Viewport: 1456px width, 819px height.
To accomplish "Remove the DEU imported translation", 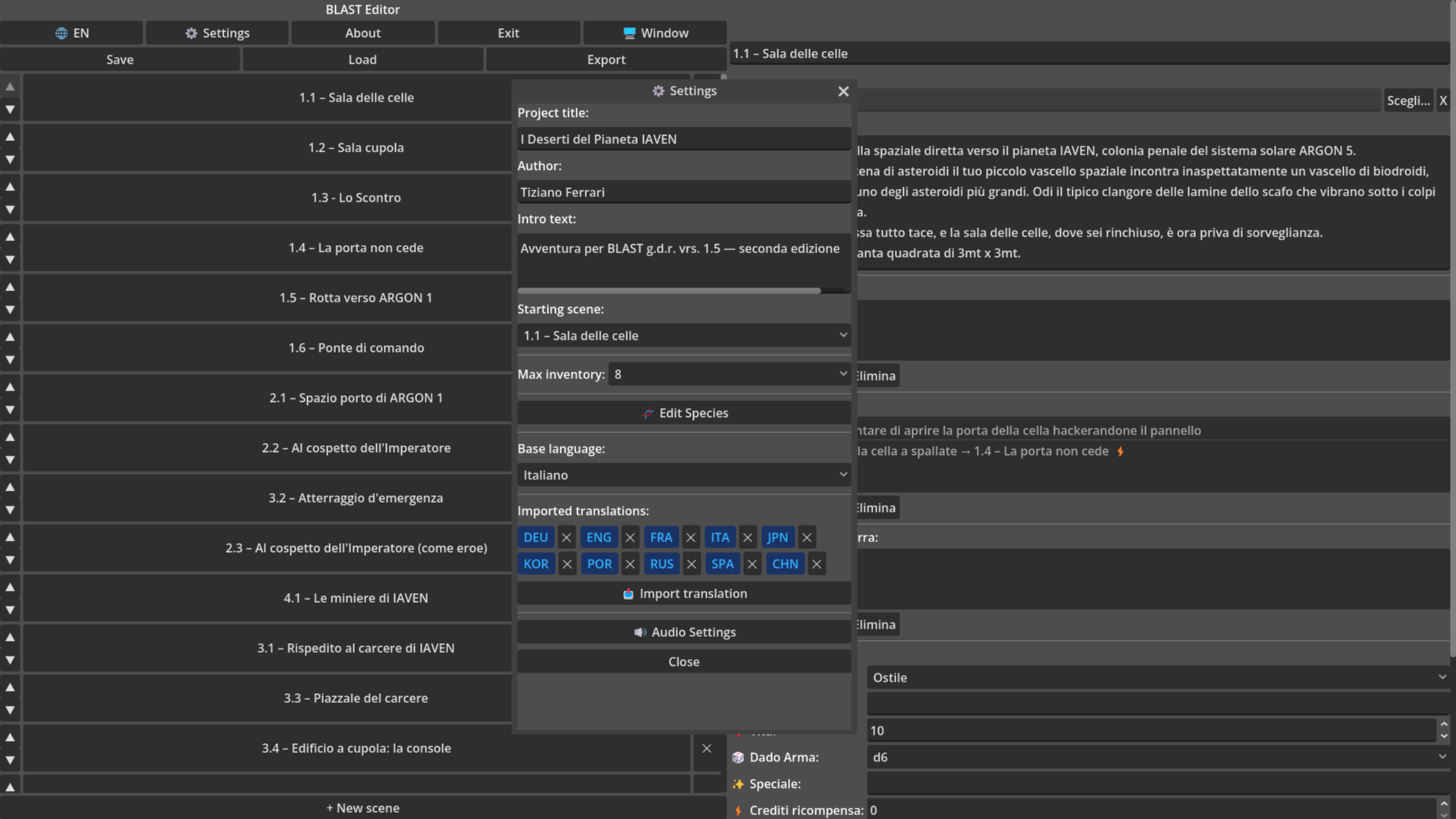I will [566, 538].
